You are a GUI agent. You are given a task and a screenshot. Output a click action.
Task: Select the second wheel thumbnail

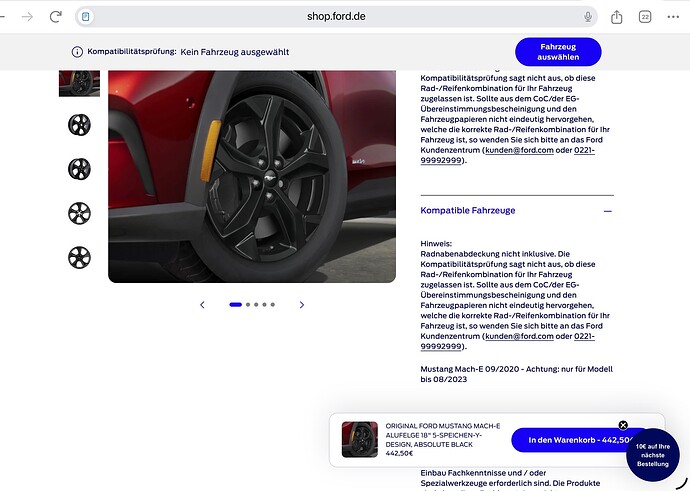pyautogui.click(x=79, y=125)
